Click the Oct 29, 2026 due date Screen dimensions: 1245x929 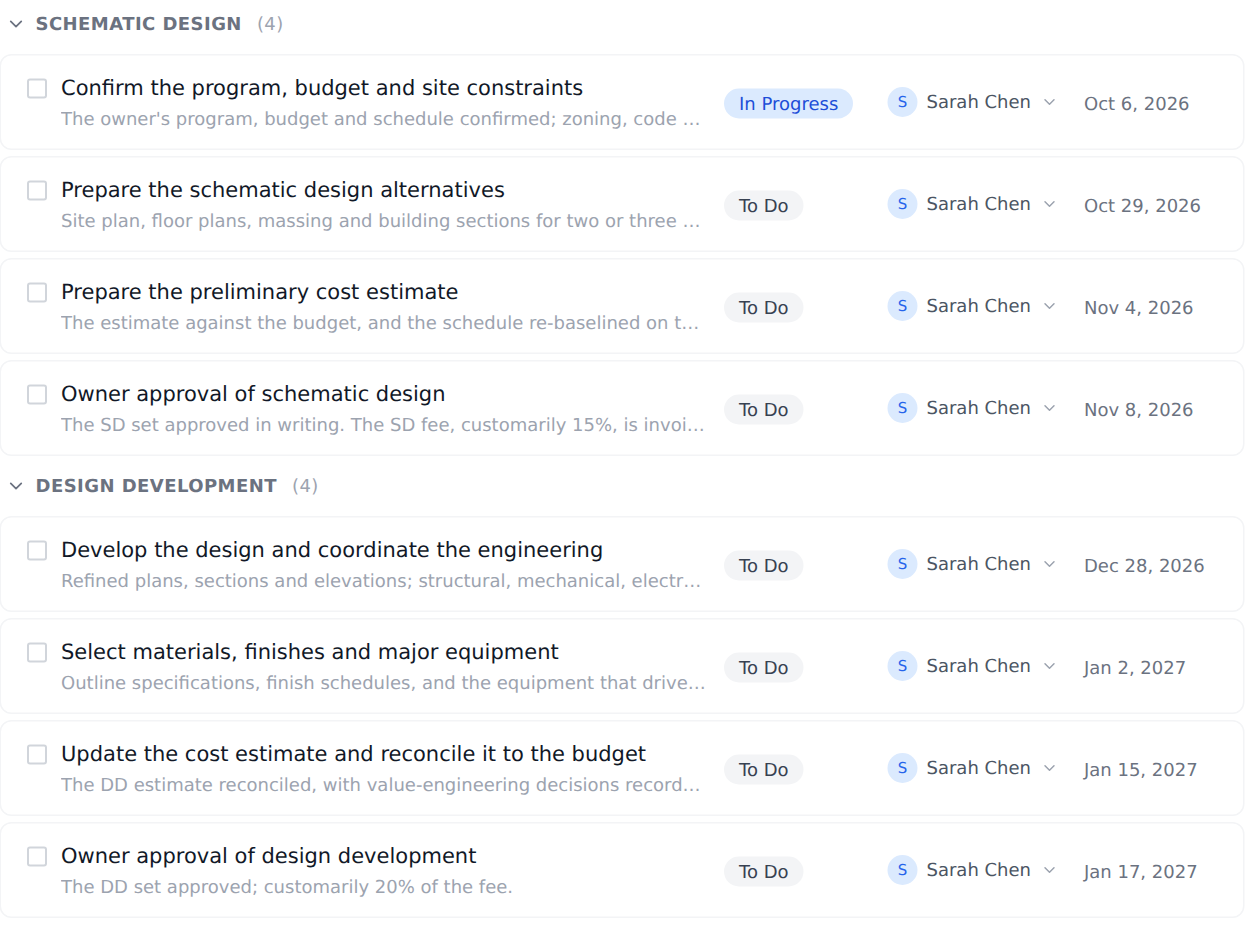[x=1142, y=206]
